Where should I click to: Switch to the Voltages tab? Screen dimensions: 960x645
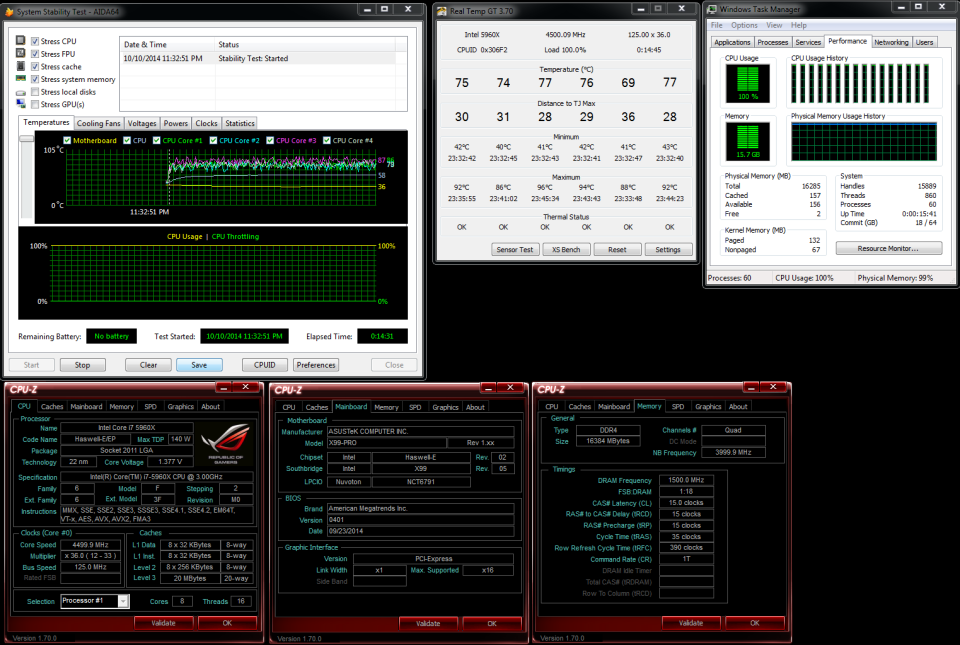pos(142,123)
